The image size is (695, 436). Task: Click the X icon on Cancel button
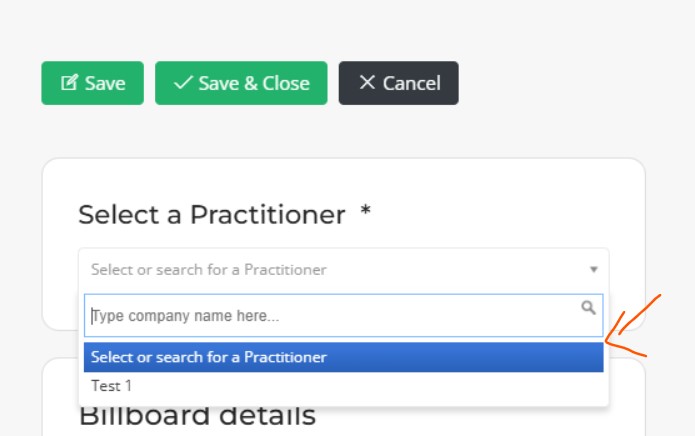pos(367,82)
